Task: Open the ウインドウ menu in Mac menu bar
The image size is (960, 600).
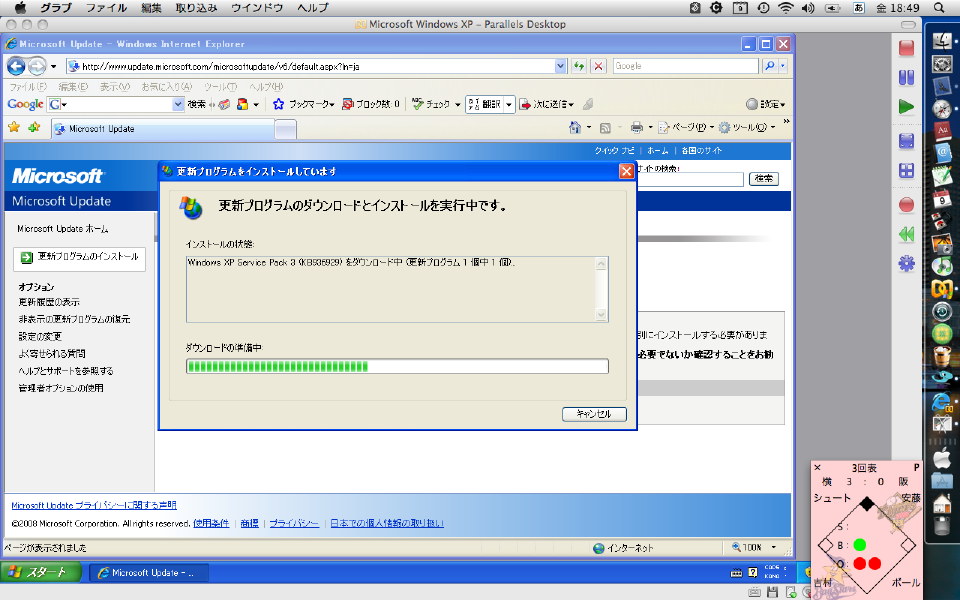Action: tap(257, 8)
